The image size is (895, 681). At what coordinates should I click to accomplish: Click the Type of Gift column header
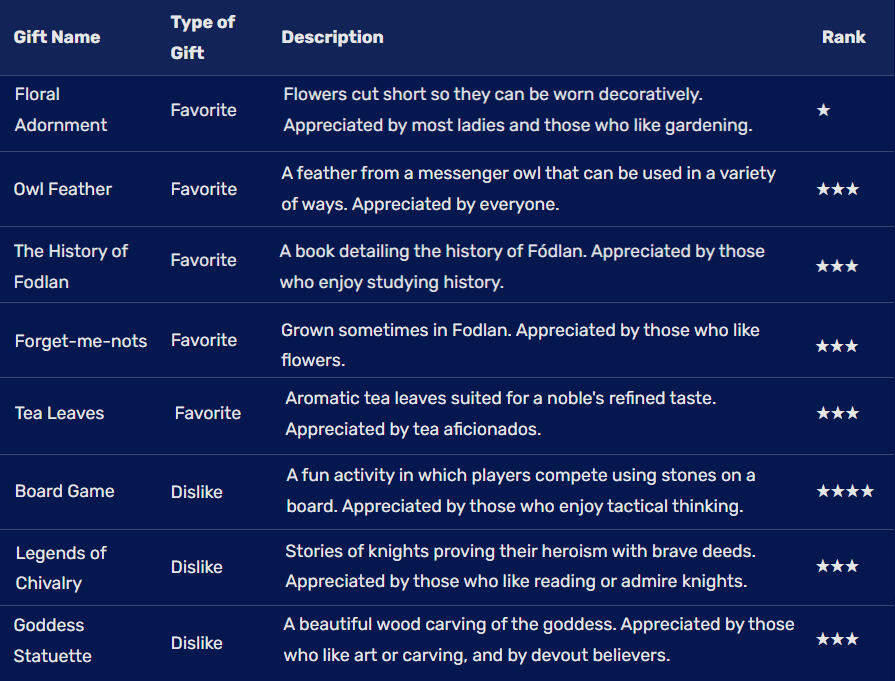202,37
